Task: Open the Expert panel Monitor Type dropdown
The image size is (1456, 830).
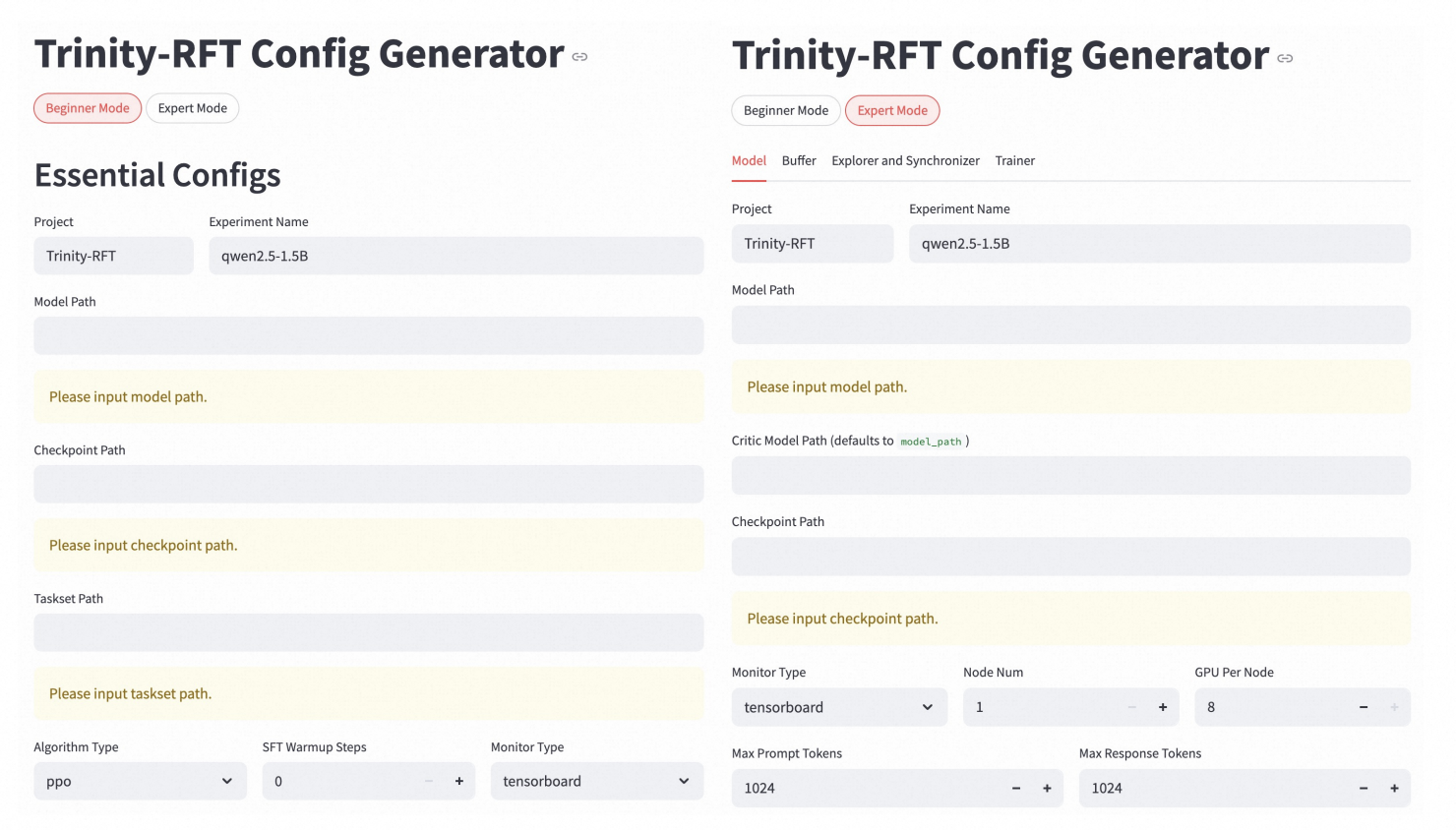Action: (x=838, y=707)
